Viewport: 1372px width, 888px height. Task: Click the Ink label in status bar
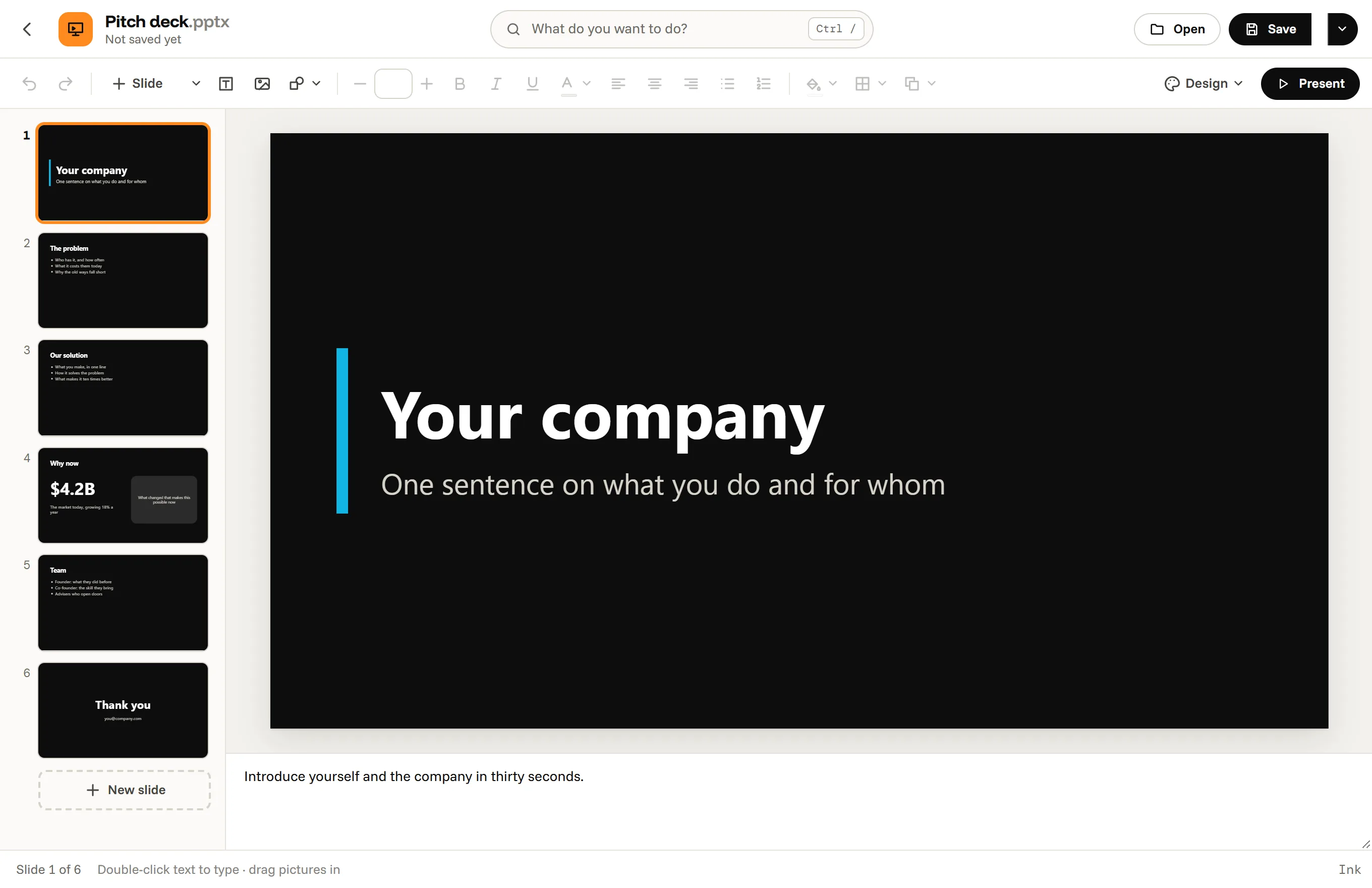1349,869
